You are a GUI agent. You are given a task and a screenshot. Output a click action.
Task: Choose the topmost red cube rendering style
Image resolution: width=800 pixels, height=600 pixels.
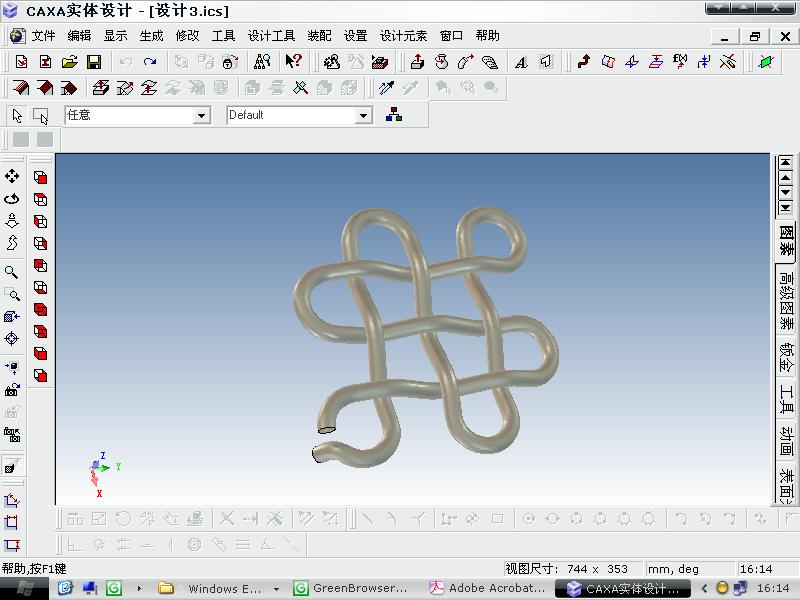point(40,178)
